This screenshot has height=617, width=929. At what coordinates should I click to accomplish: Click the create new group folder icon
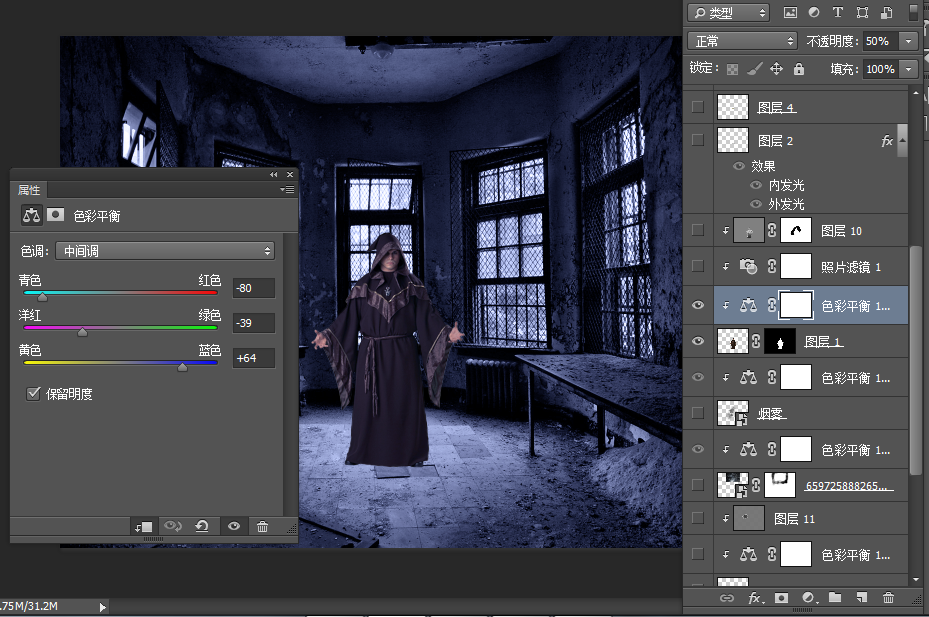(x=834, y=598)
